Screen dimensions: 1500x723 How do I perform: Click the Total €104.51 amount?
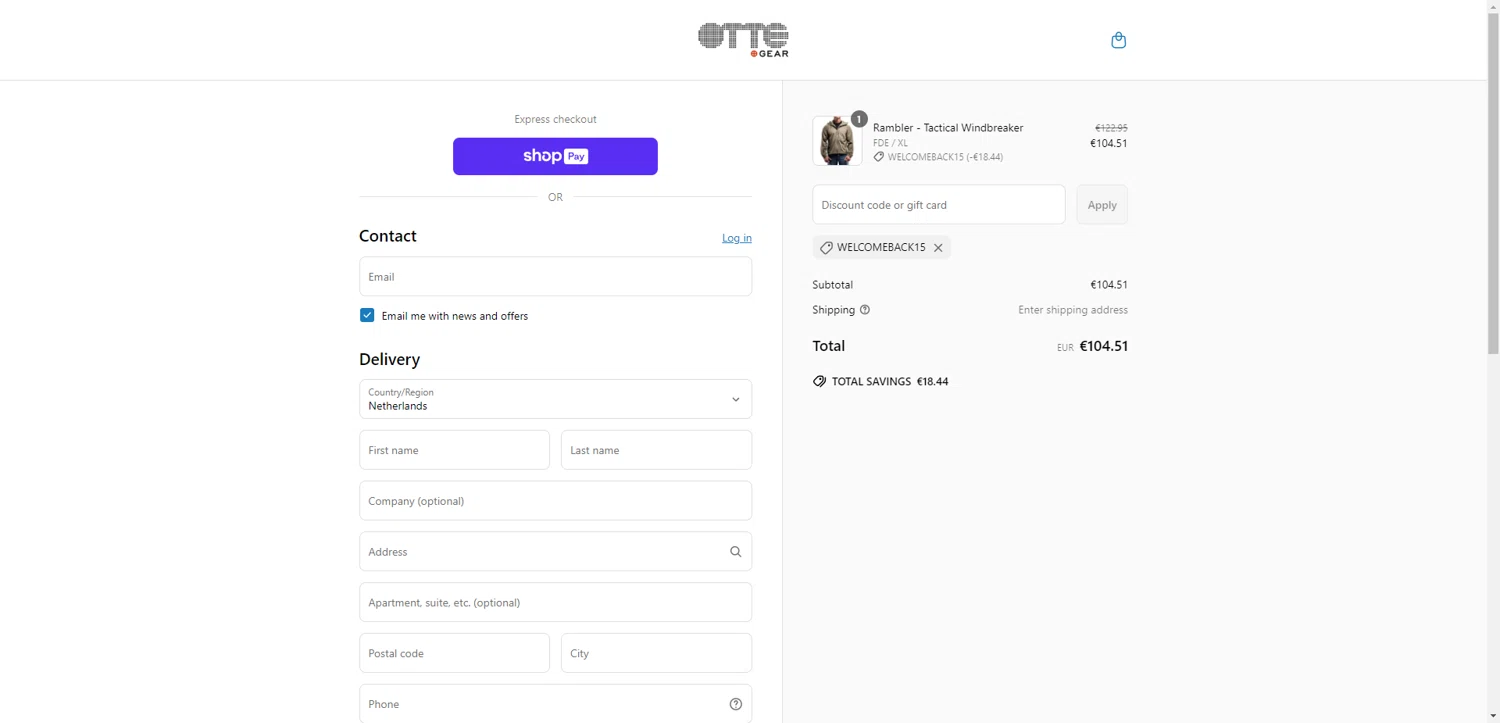tap(1104, 346)
